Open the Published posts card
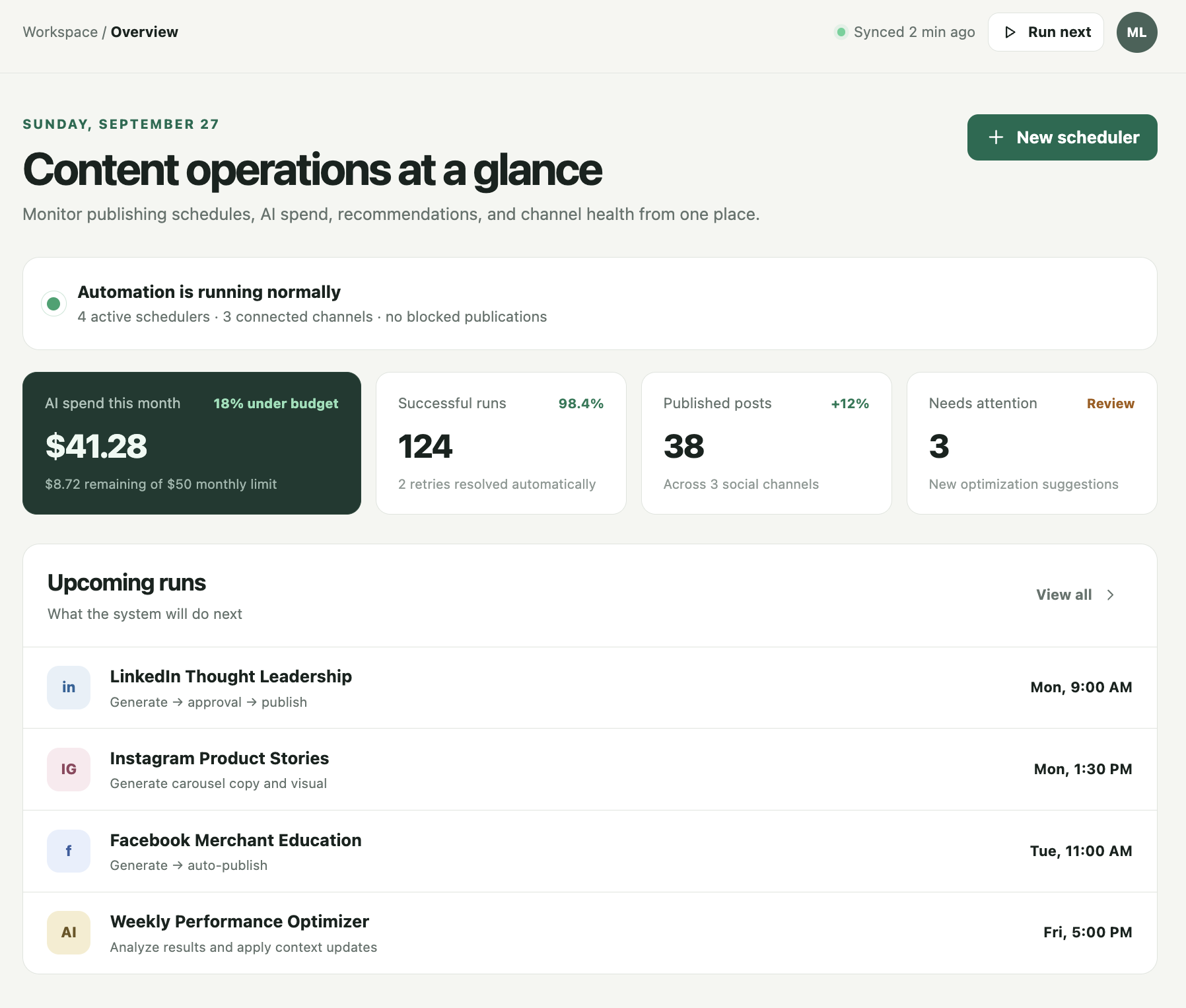 767,443
